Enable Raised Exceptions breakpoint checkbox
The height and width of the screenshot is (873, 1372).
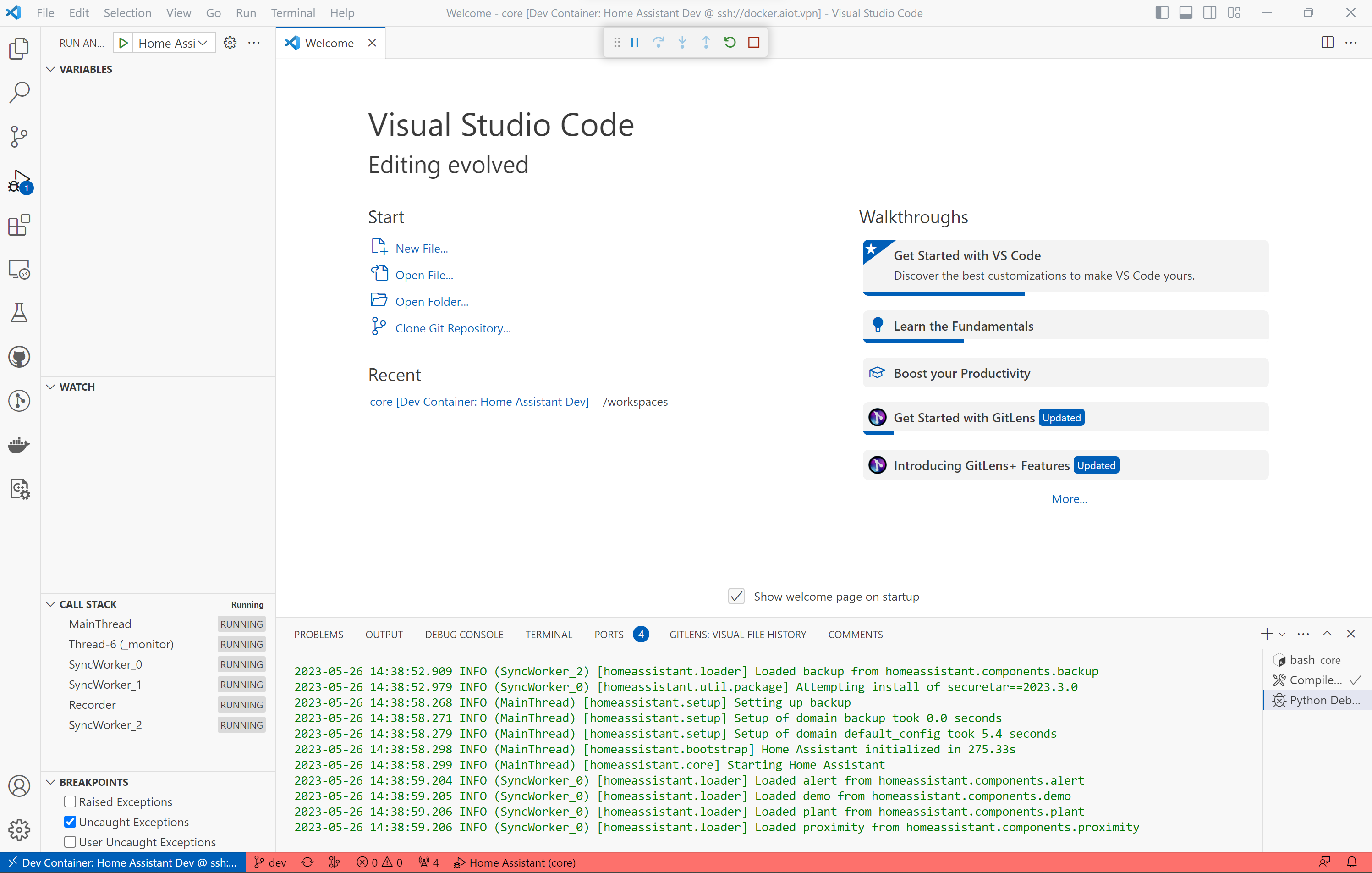coord(70,802)
